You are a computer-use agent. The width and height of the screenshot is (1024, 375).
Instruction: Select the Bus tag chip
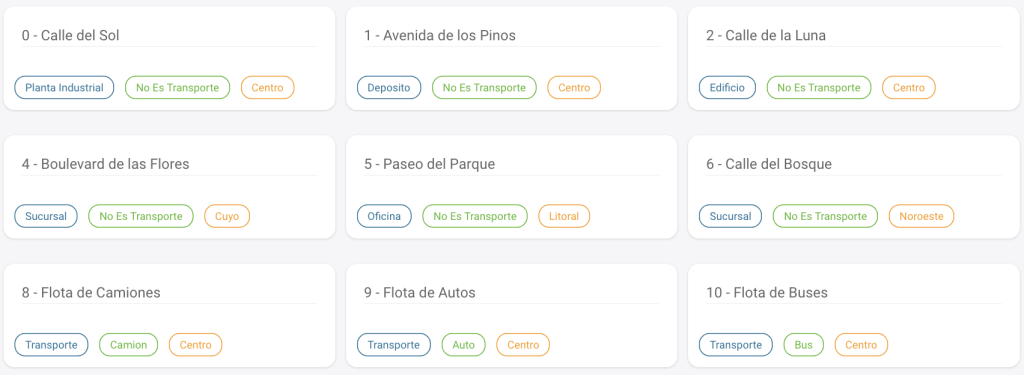pos(803,345)
